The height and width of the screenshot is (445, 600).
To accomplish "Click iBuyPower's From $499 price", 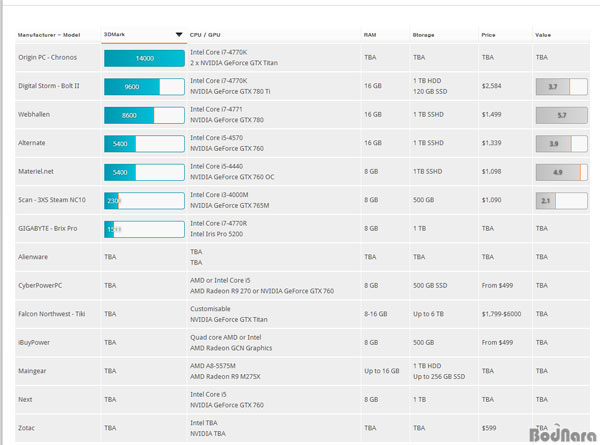I will [x=497, y=342].
